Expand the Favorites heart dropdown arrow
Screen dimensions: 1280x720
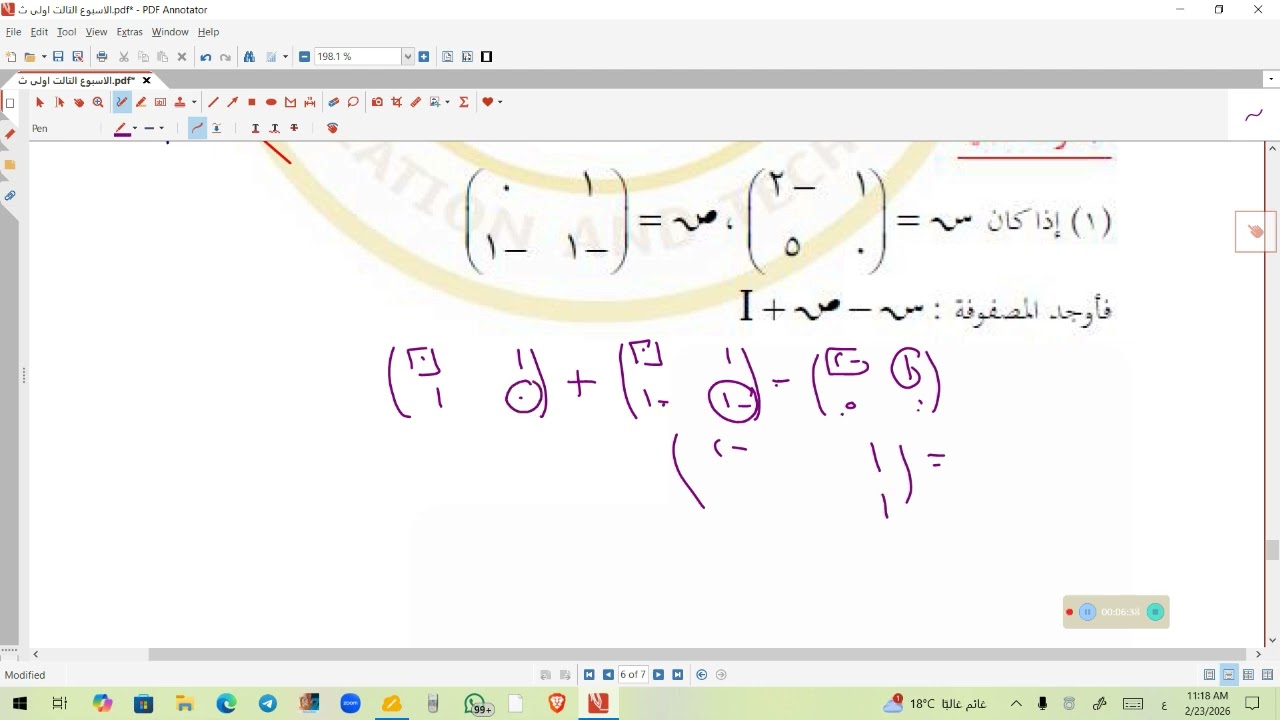(499, 102)
